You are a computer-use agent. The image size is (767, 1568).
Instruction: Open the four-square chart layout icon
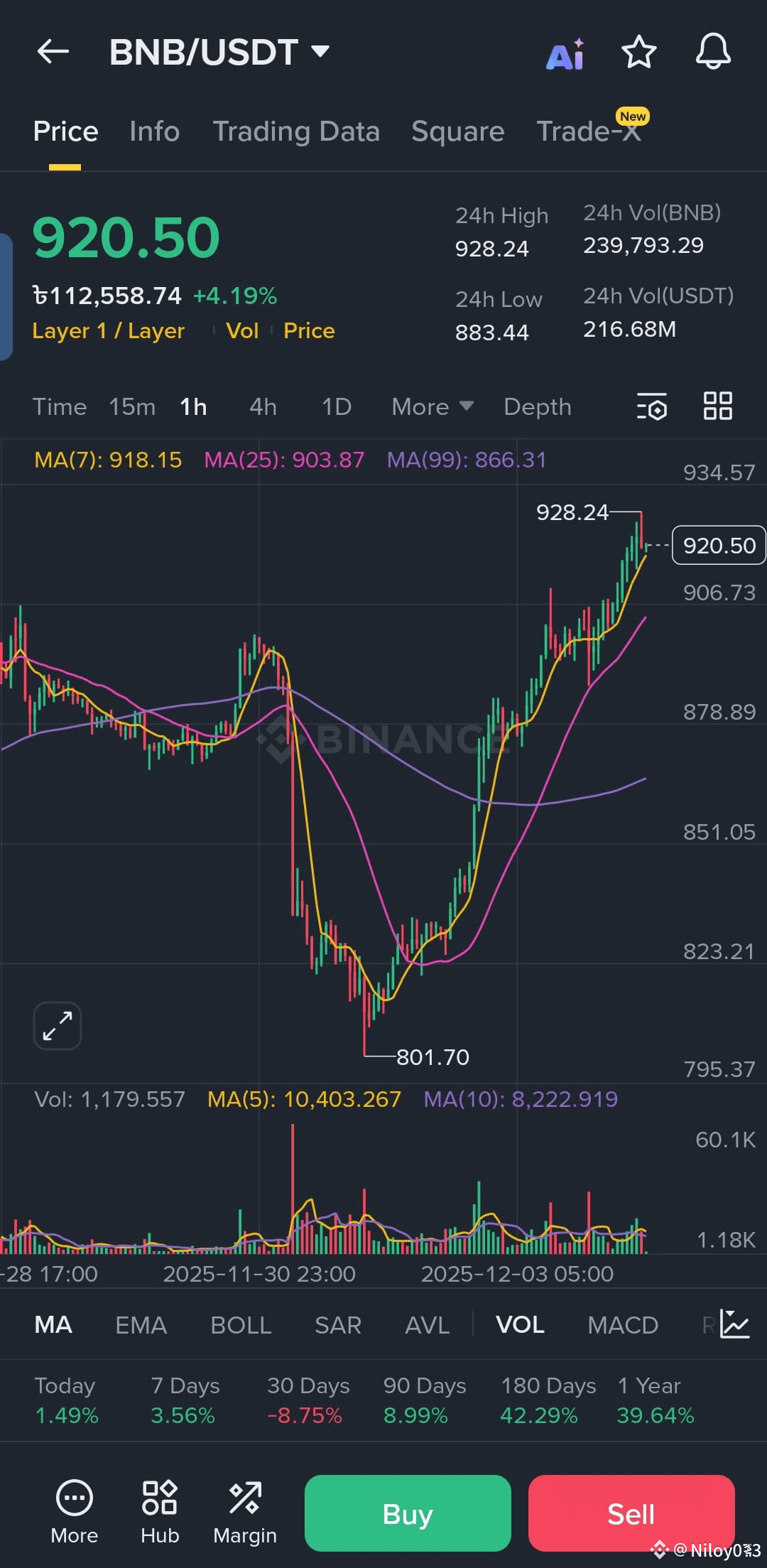717,406
